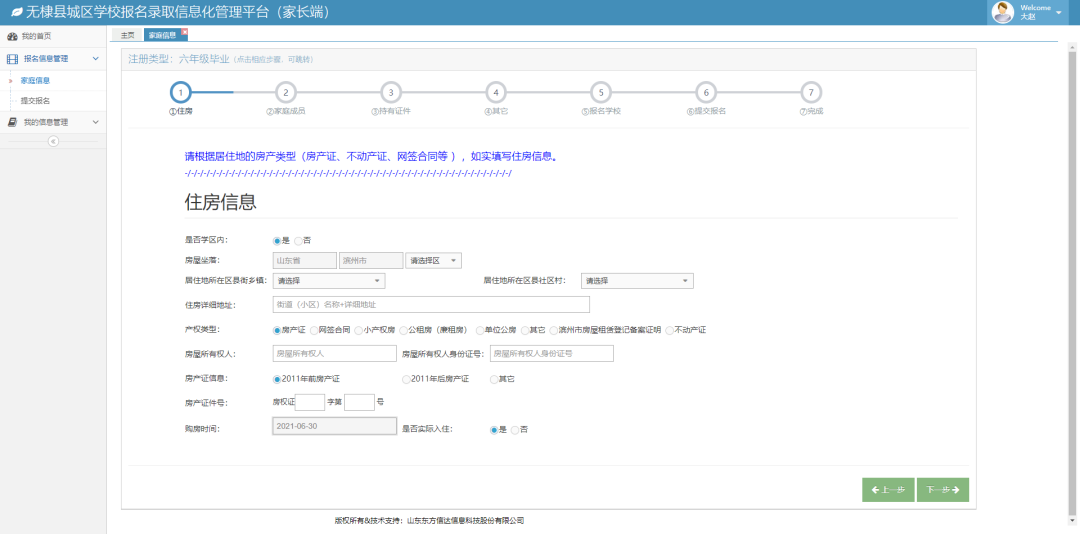Click the 报名信息管理 film-strip icon

(x=12, y=59)
